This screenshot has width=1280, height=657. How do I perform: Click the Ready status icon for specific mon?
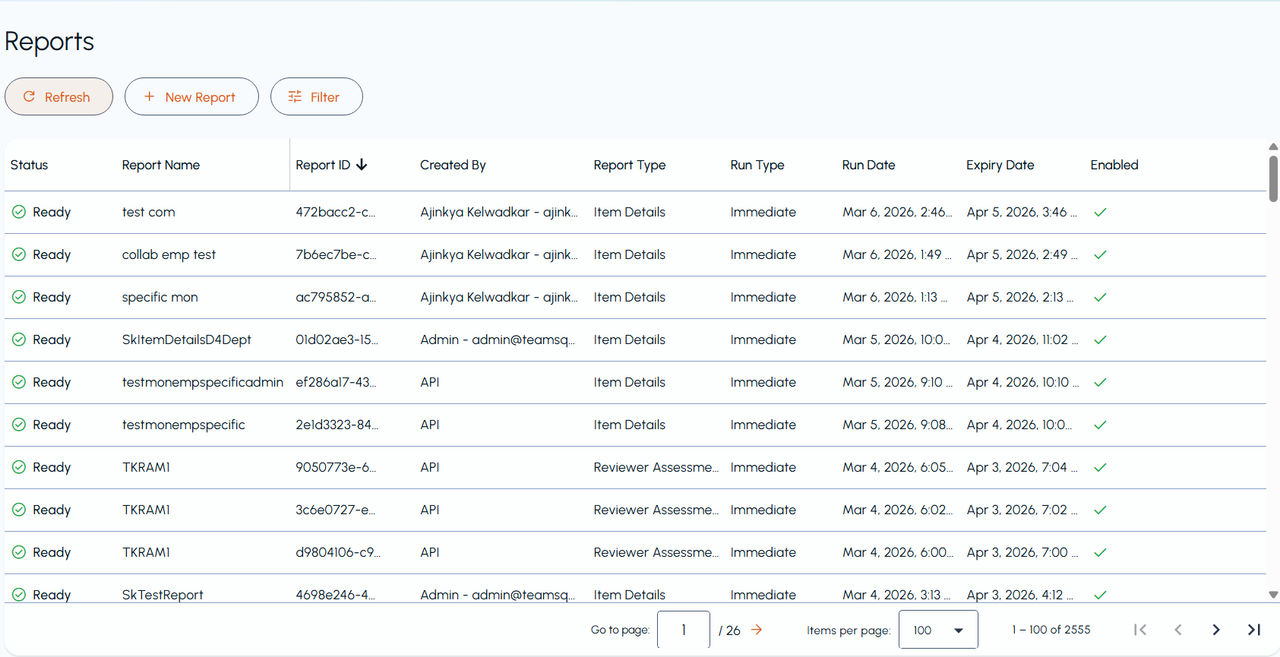19,297
